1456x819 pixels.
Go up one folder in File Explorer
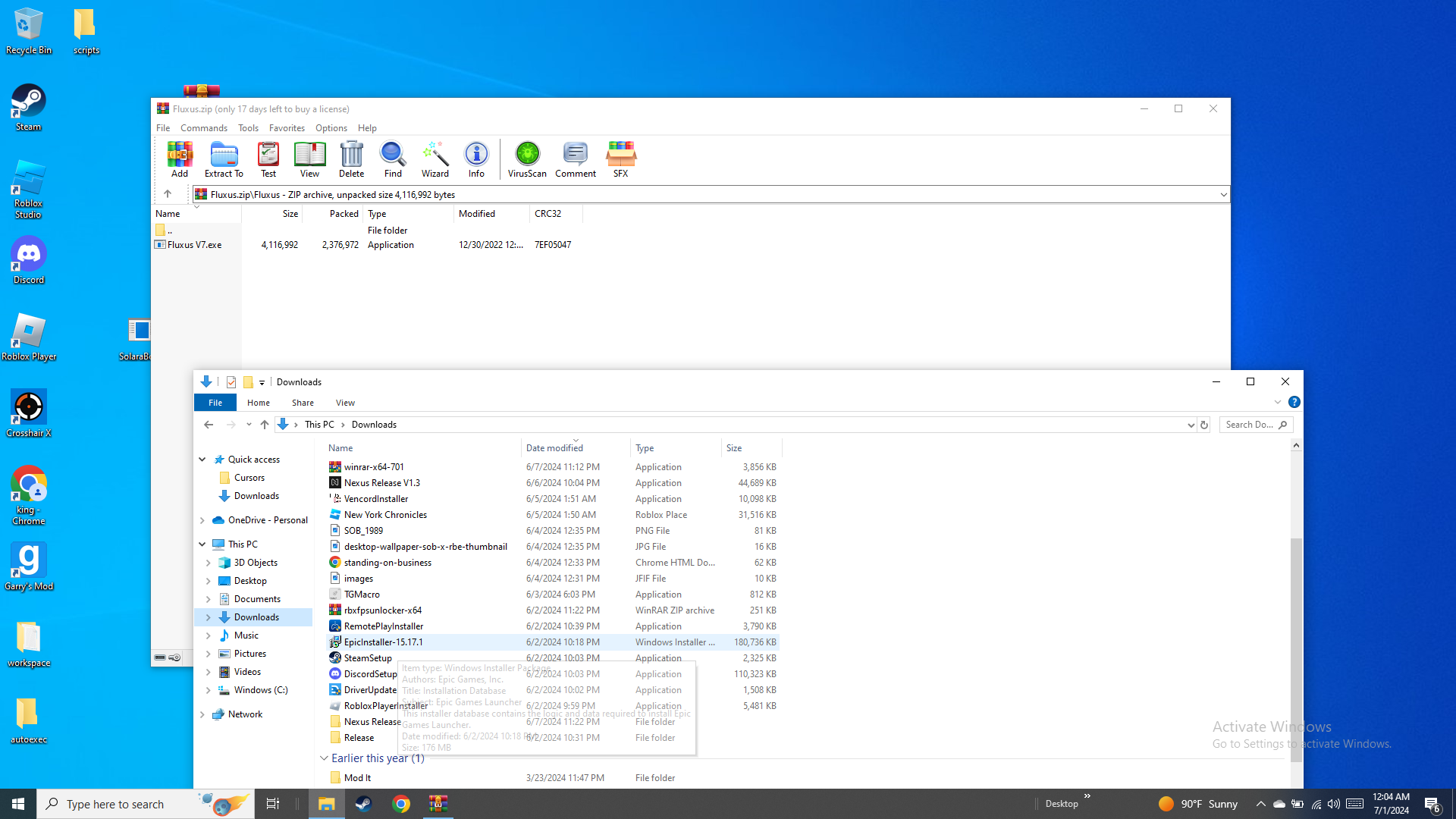(265, 425)
